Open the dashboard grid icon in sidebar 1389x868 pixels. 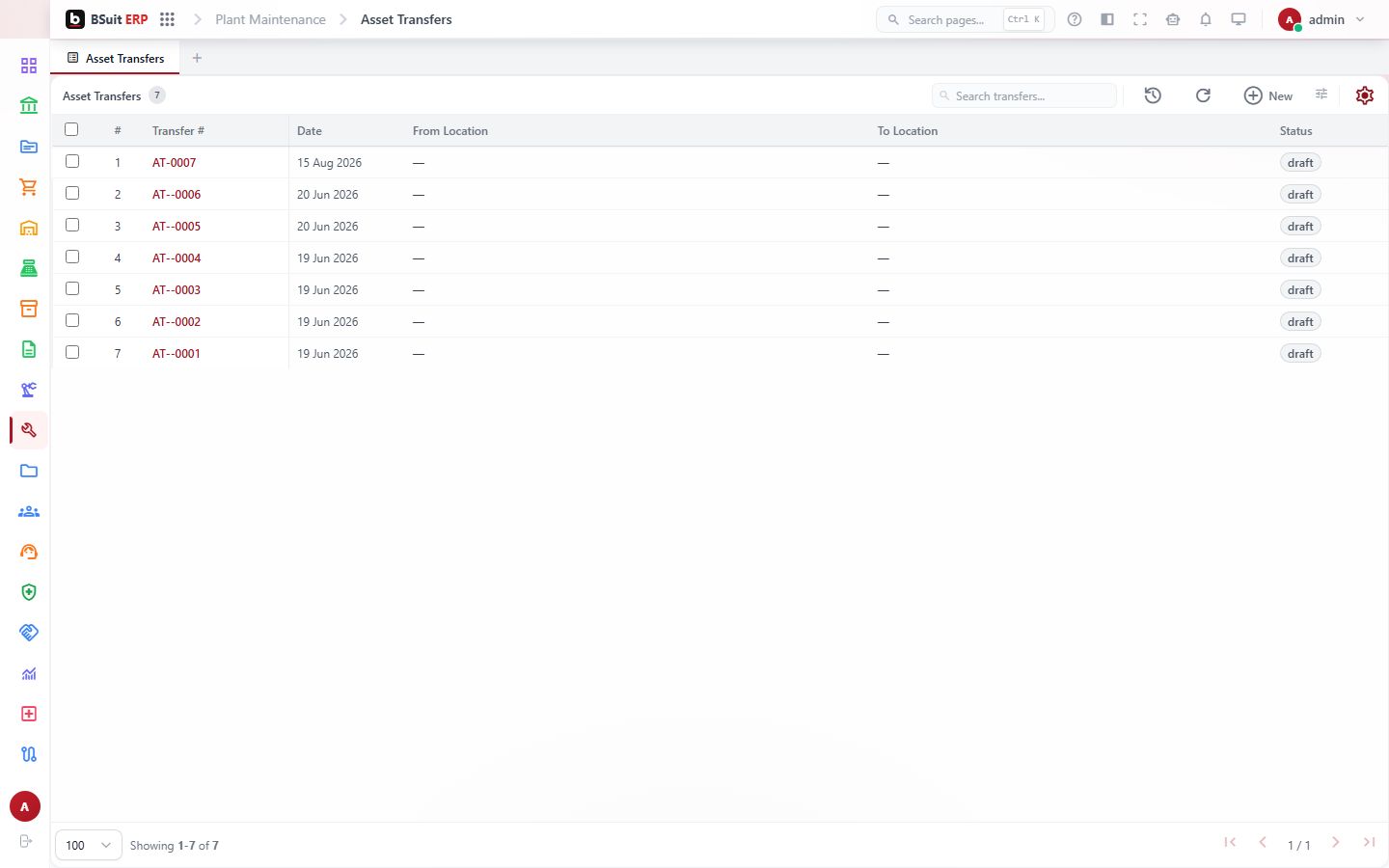point(29,66)
